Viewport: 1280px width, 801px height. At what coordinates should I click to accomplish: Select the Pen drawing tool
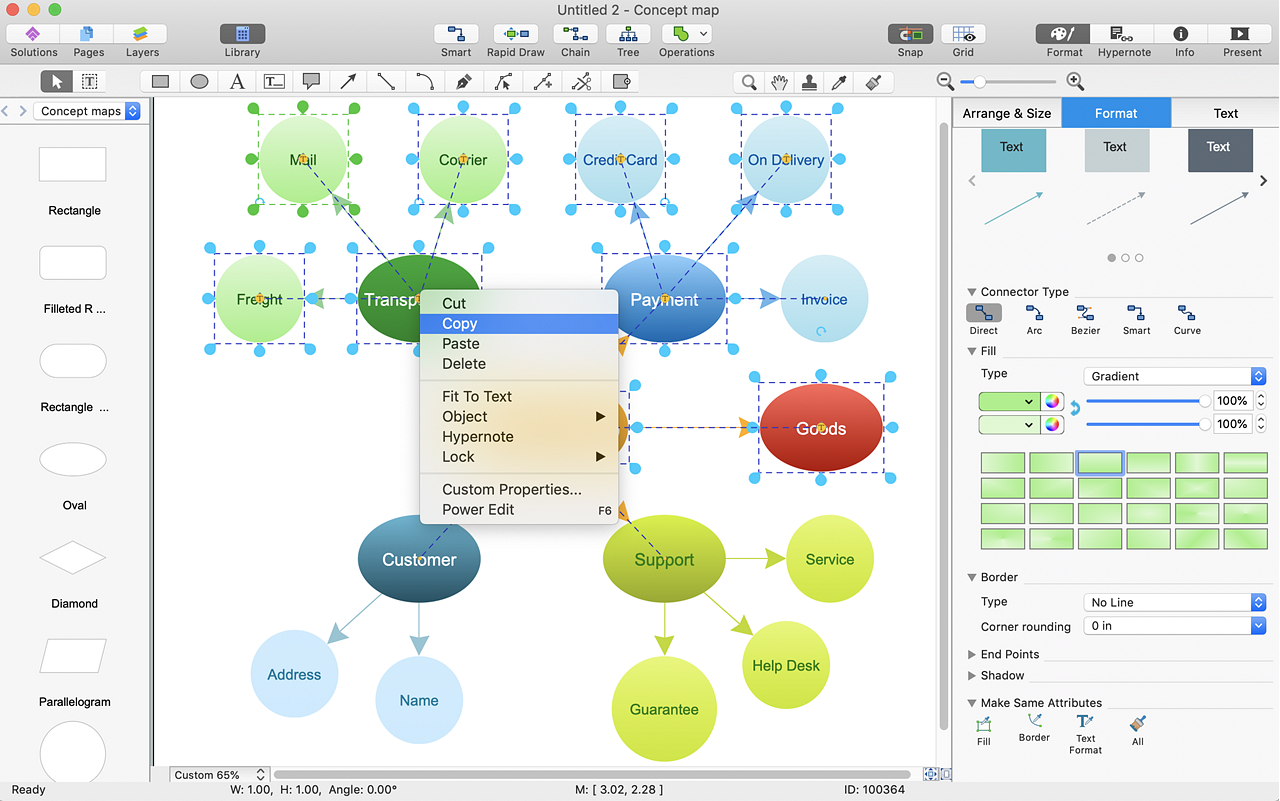463,82
